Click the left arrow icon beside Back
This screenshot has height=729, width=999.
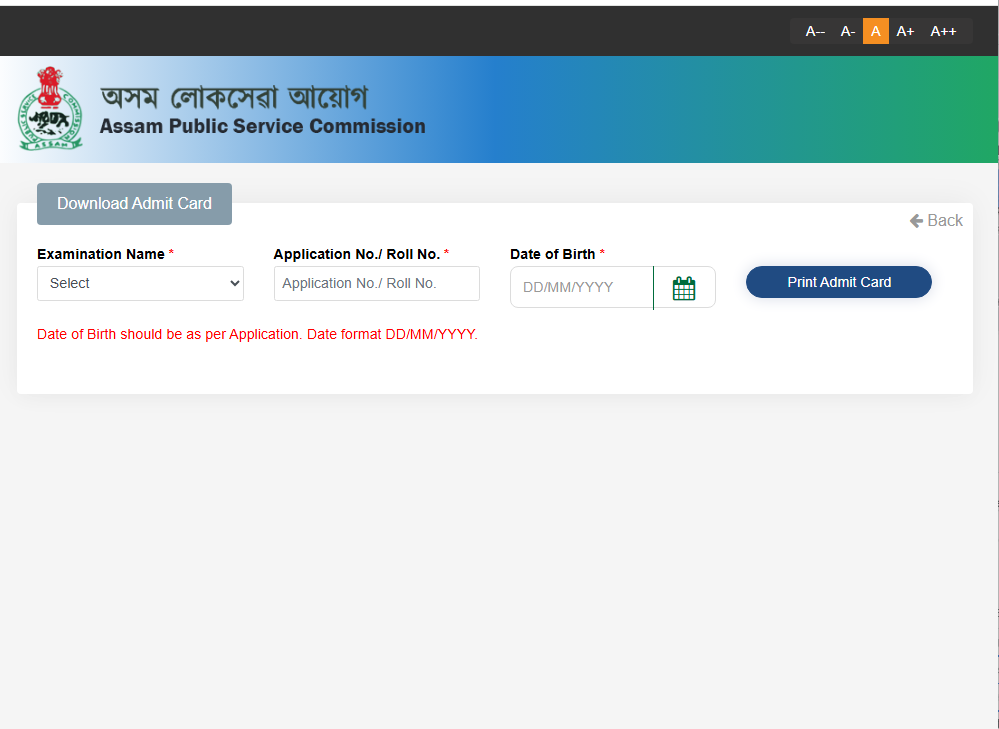(916, 221)
